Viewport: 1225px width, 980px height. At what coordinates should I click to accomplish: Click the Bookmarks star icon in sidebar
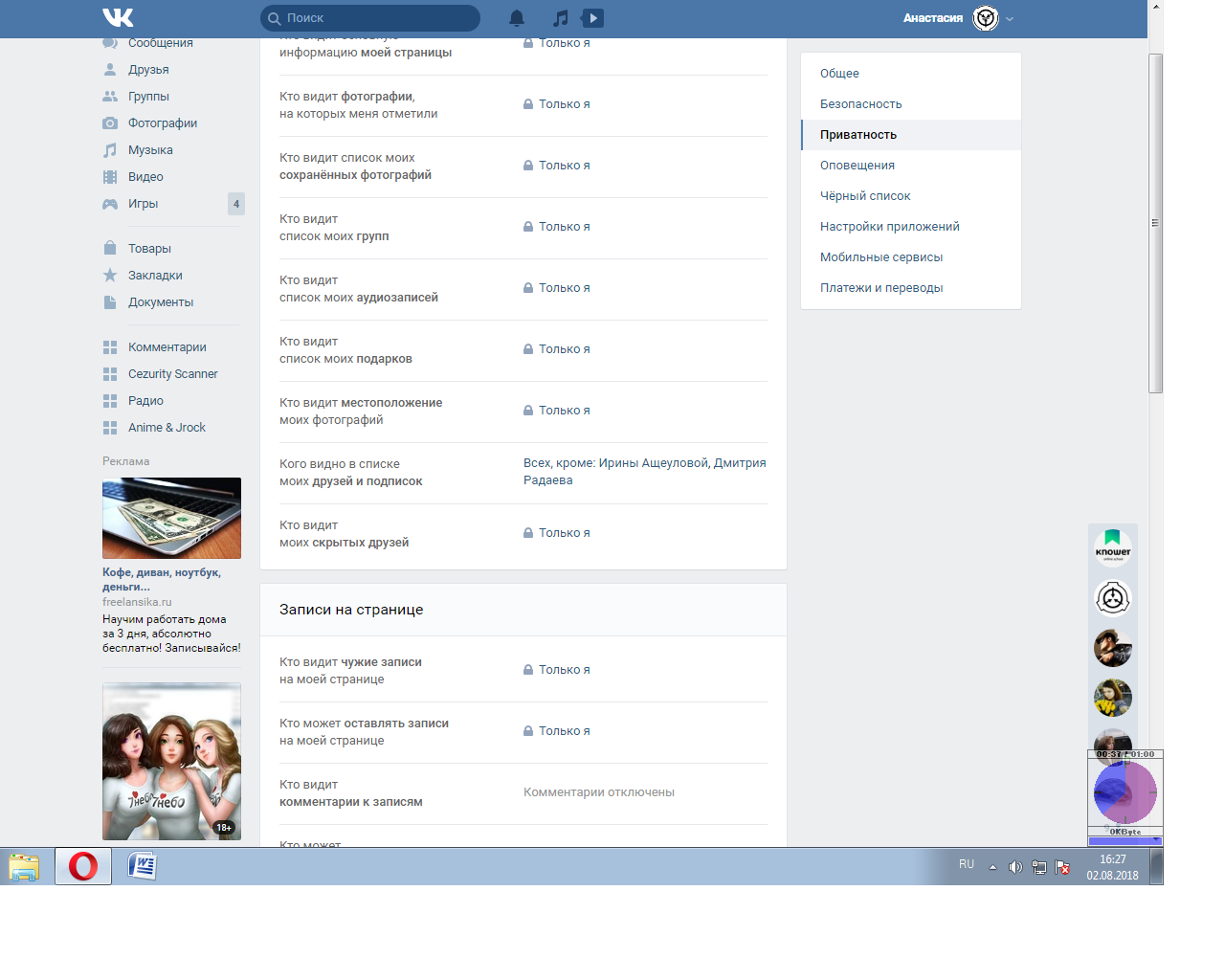[x=110, y=276]
